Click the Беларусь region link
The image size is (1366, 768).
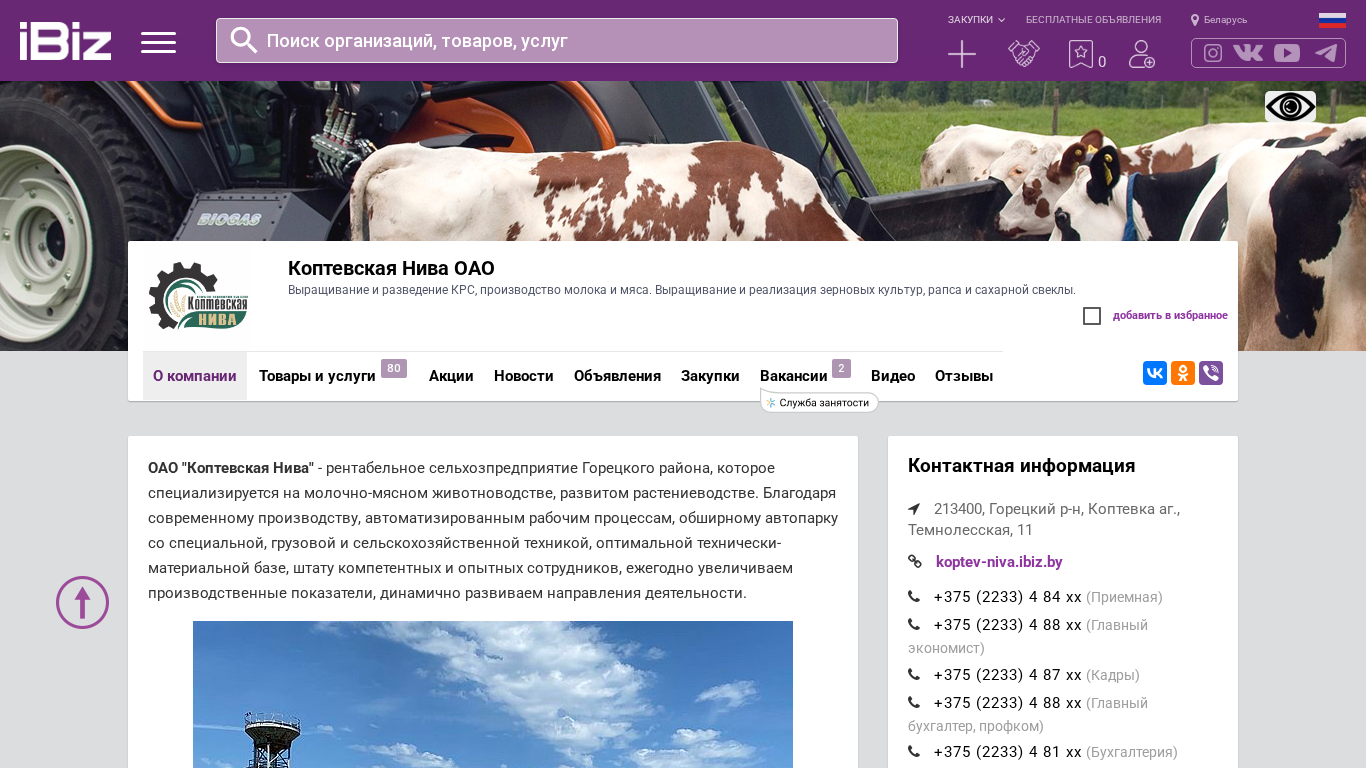click(1225, 20)
